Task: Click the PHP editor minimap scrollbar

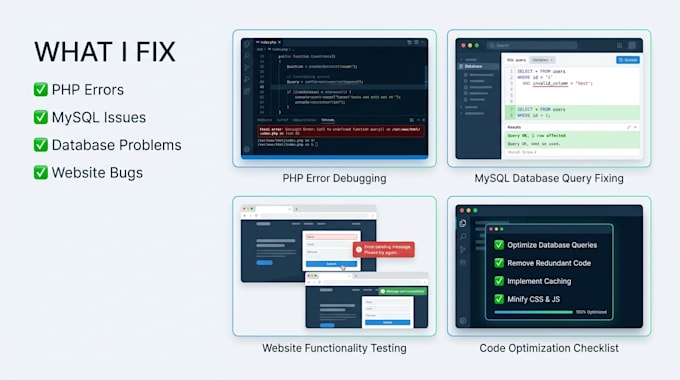Action: click(x=426, y=76)
